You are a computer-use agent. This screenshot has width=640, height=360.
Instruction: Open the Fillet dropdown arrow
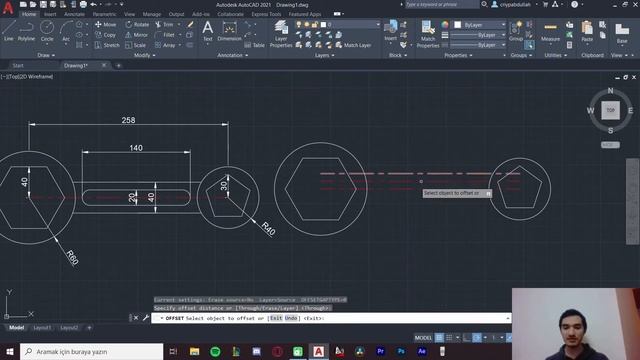click(x=180, y=35)
